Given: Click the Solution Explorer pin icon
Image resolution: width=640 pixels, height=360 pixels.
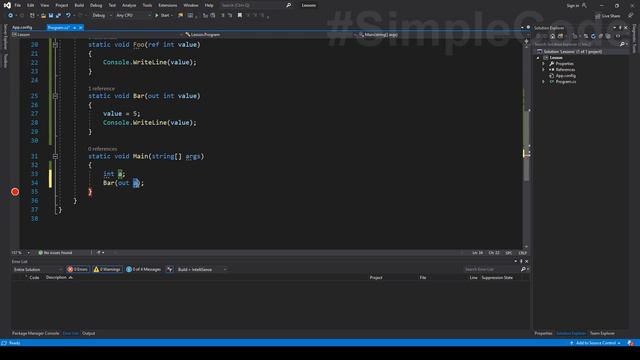Looking at the screenshot, I should 620,28.
